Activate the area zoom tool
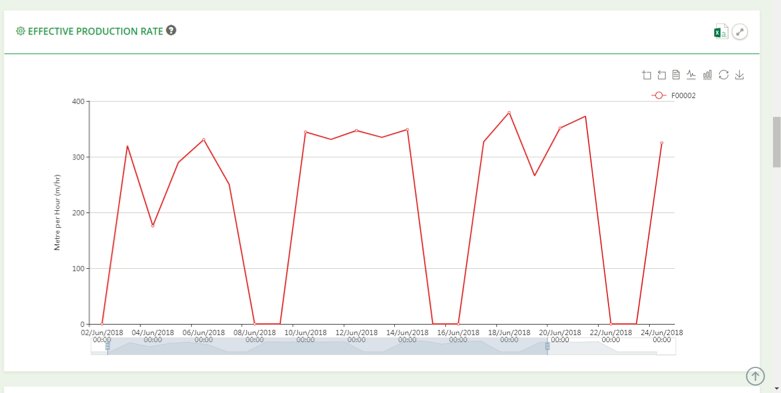 point(646,75)
